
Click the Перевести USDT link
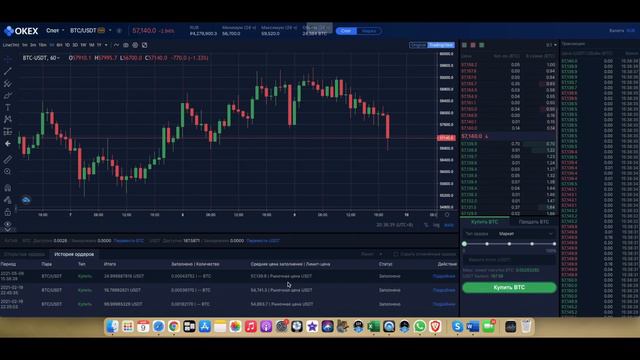click(x=263, y=241)
